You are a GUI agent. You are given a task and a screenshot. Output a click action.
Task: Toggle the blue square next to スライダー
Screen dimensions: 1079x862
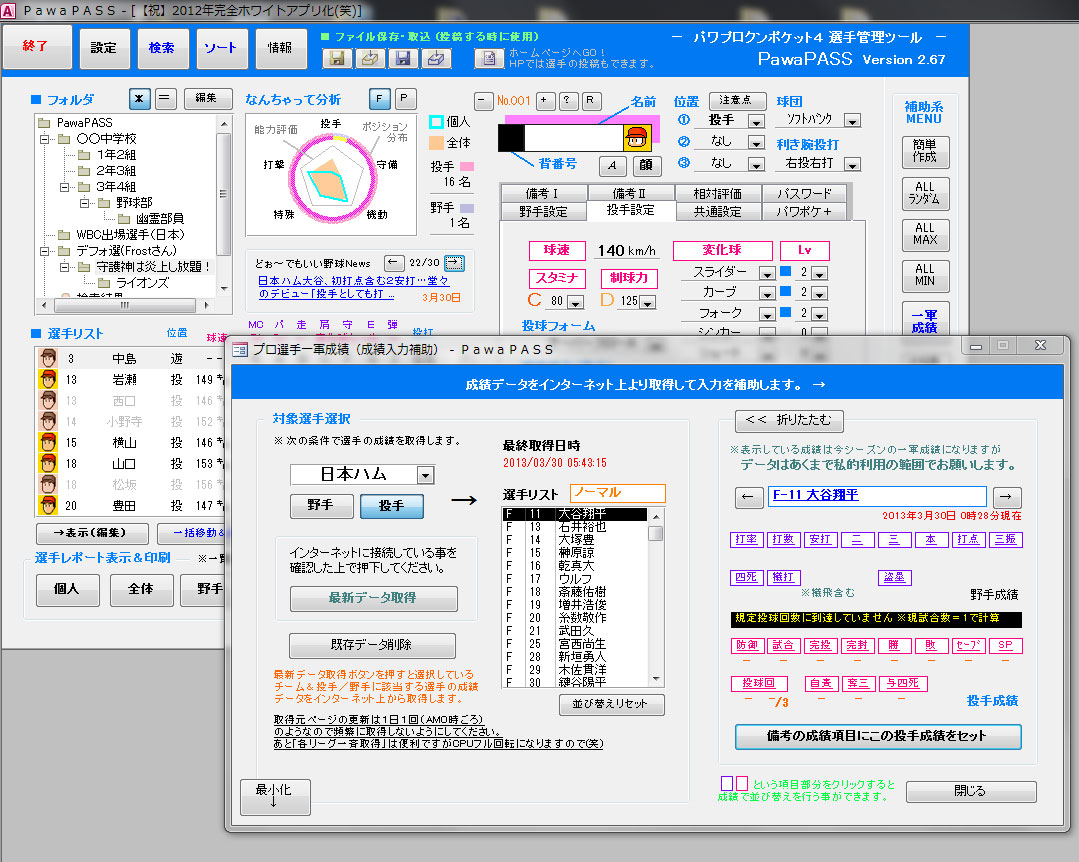pyautogui.click(x=785, y=271)
